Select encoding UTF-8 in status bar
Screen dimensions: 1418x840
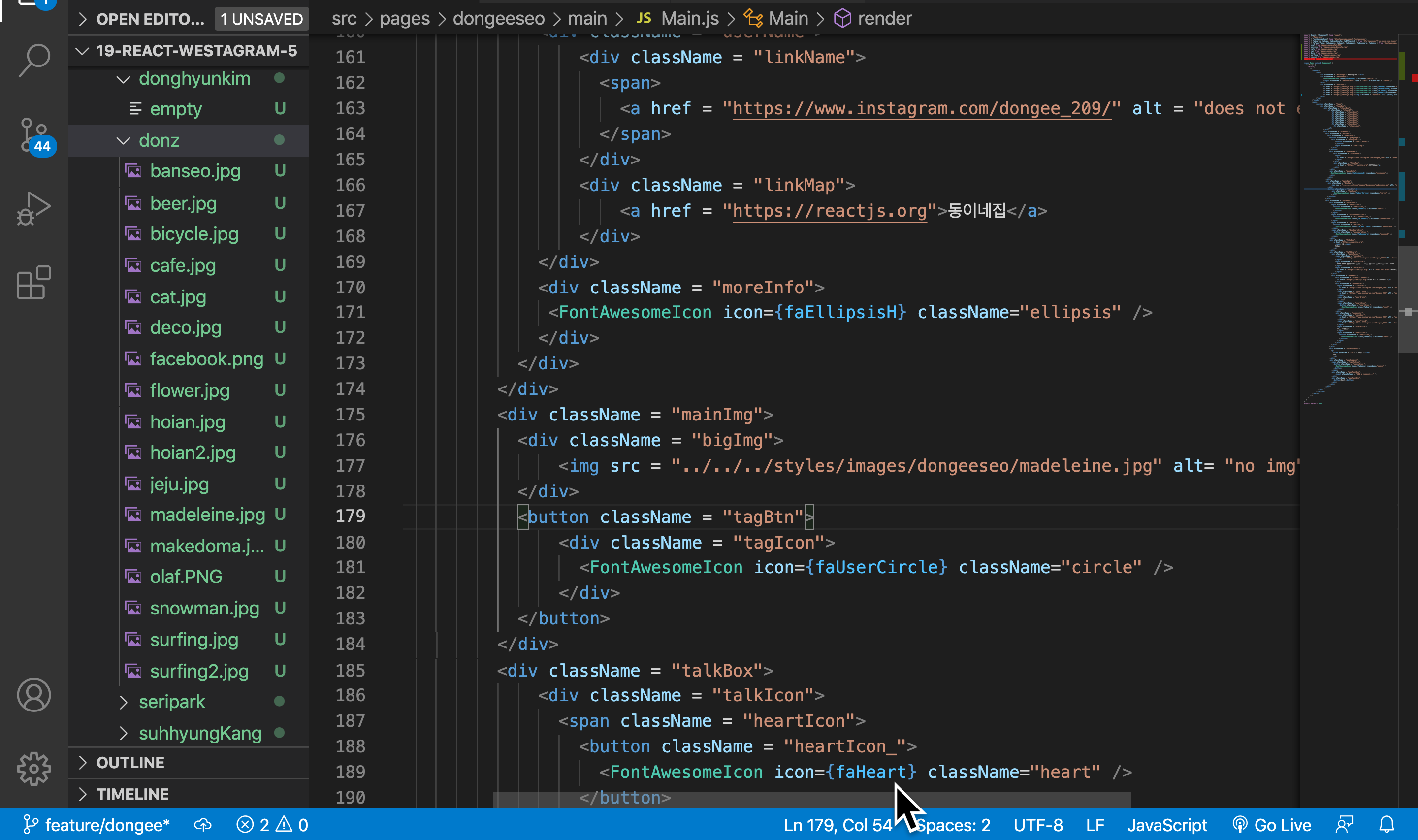[x=1038, y=825]
